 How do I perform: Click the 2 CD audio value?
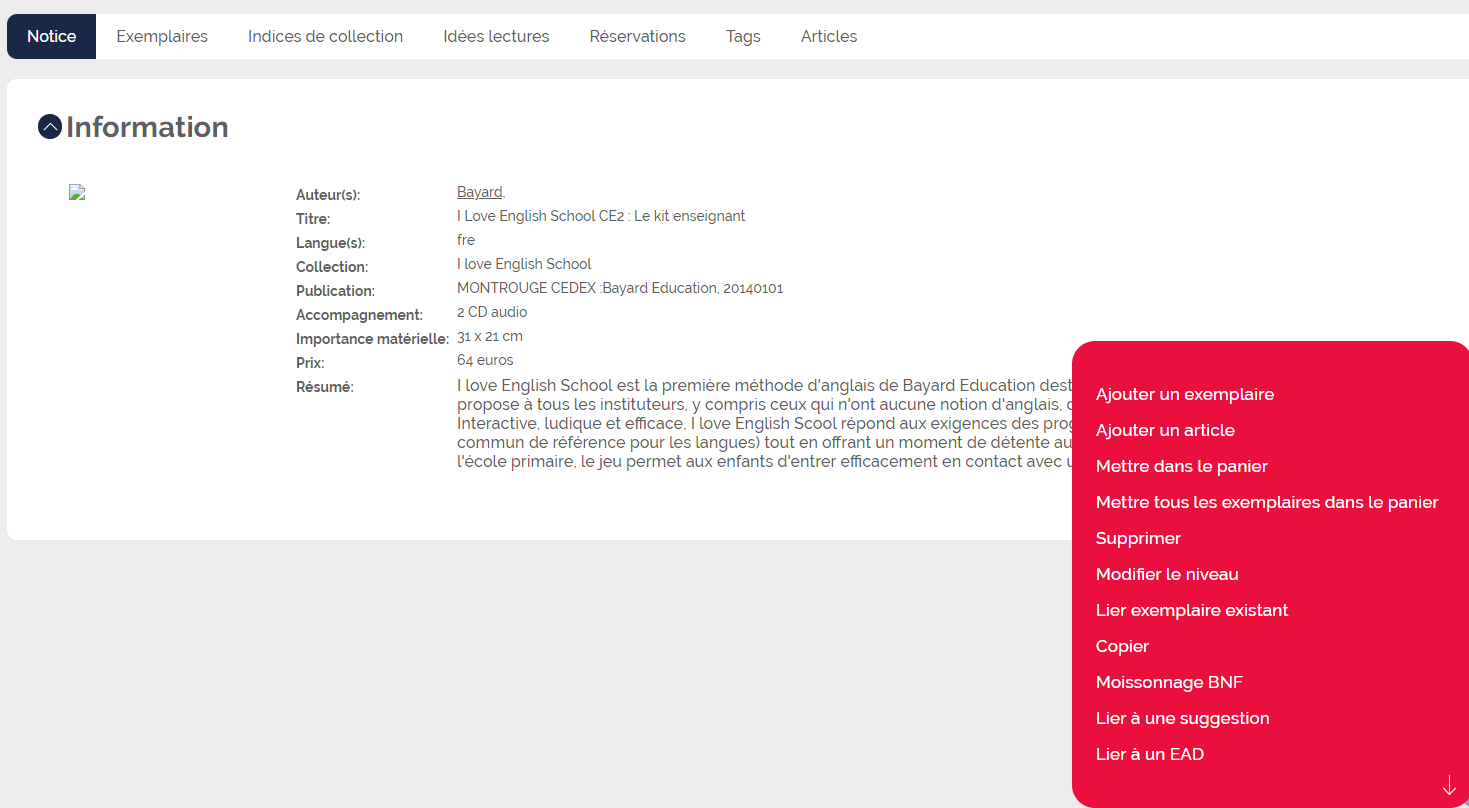coord(492,312)
